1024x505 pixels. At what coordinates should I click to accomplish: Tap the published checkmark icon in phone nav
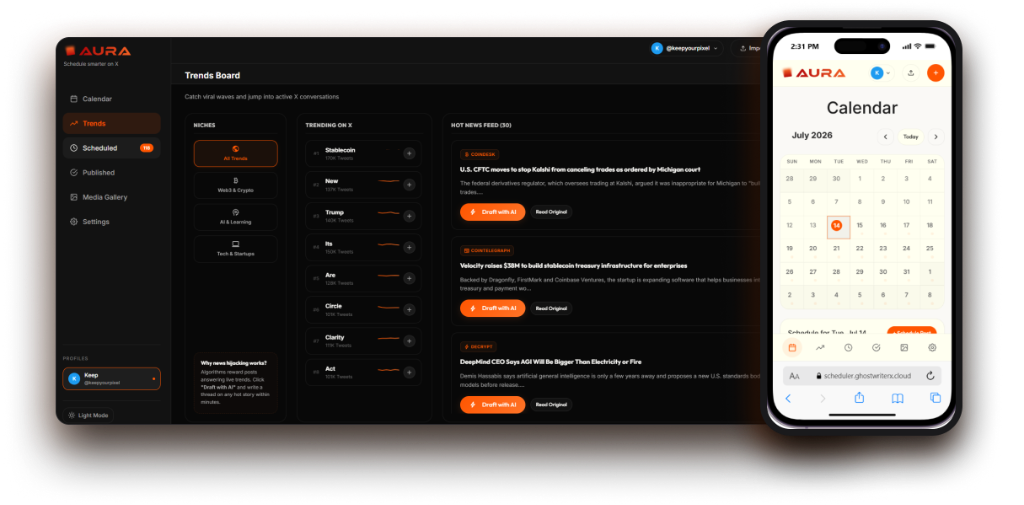[876, 348]
